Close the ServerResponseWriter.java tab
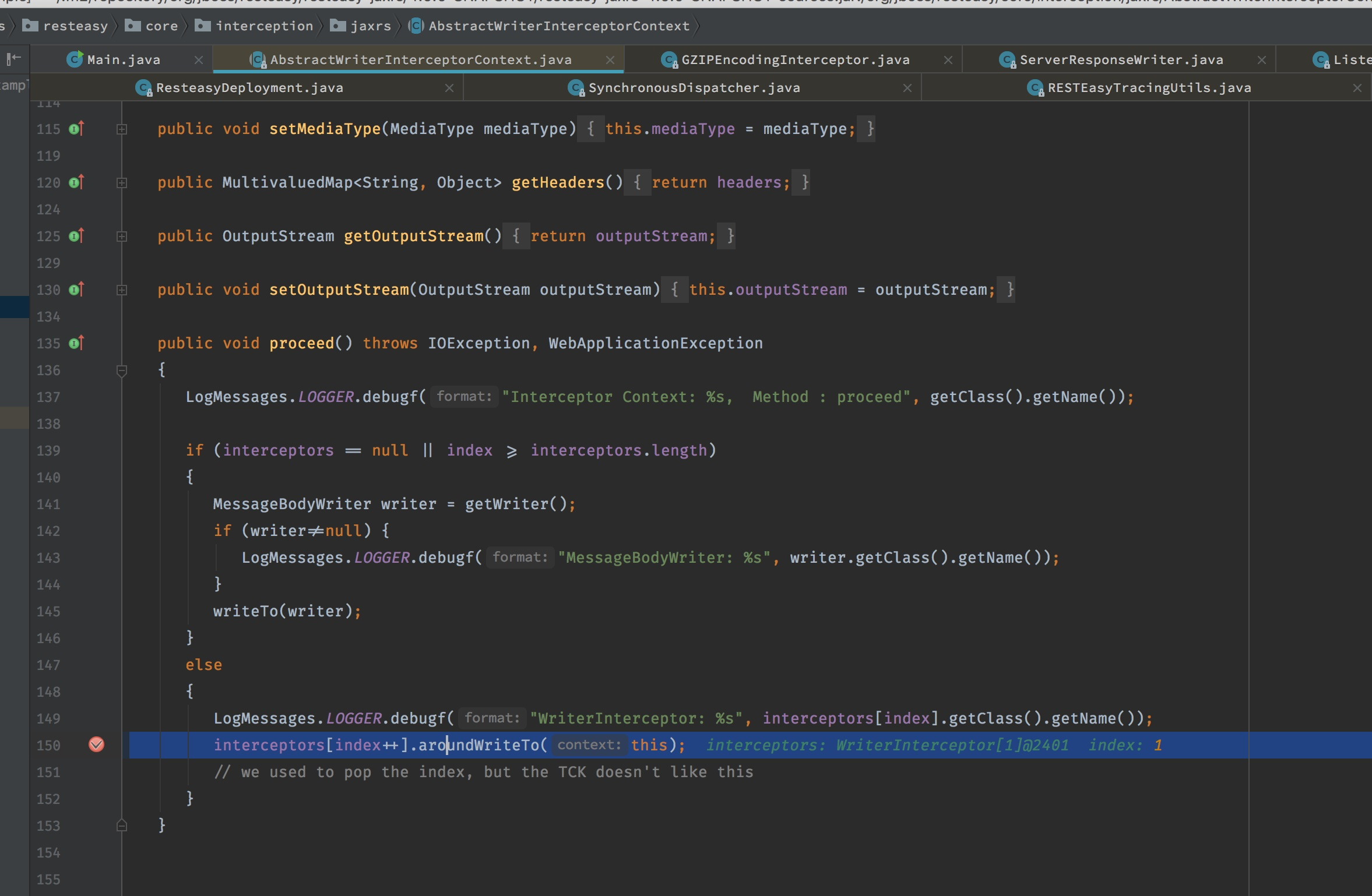 point(1262,60)
